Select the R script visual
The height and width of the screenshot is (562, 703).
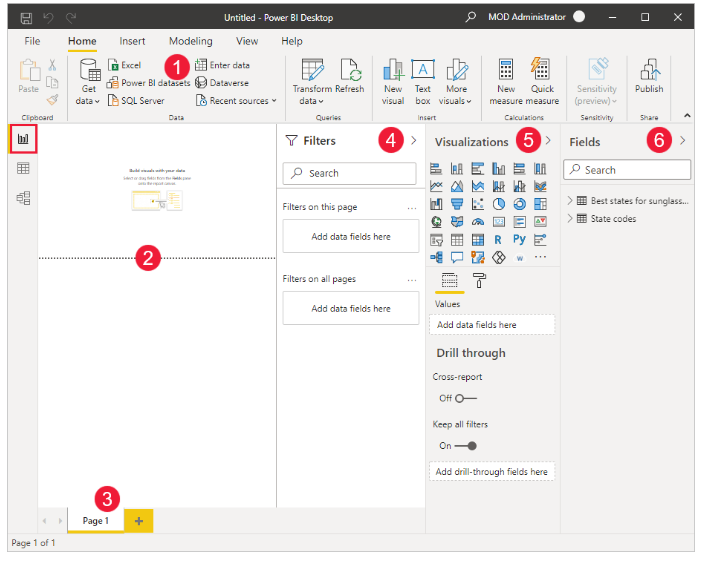tap(498, 240)
